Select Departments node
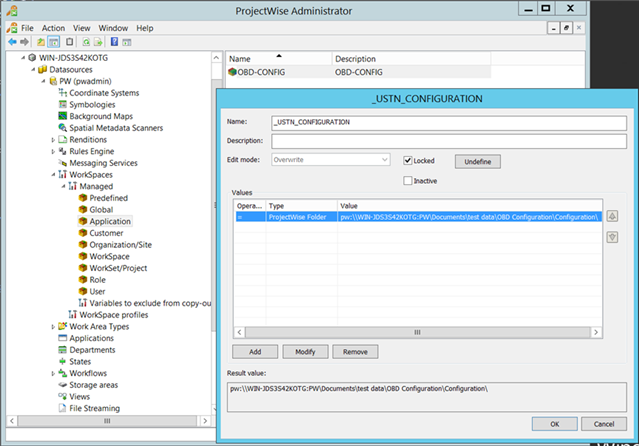The height and width of the screenshot is (446, 639). (x=92, y=350)
